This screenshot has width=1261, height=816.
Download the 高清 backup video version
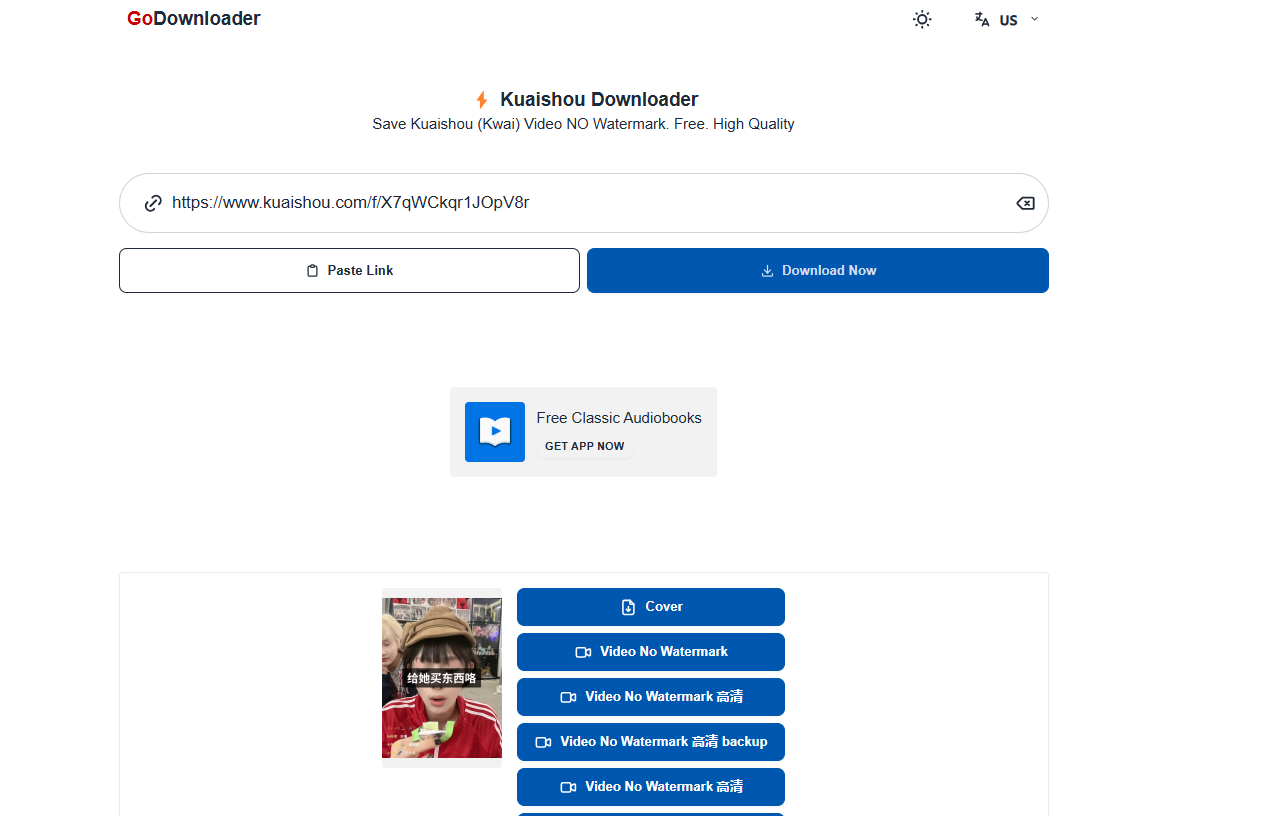click(650, 742)
